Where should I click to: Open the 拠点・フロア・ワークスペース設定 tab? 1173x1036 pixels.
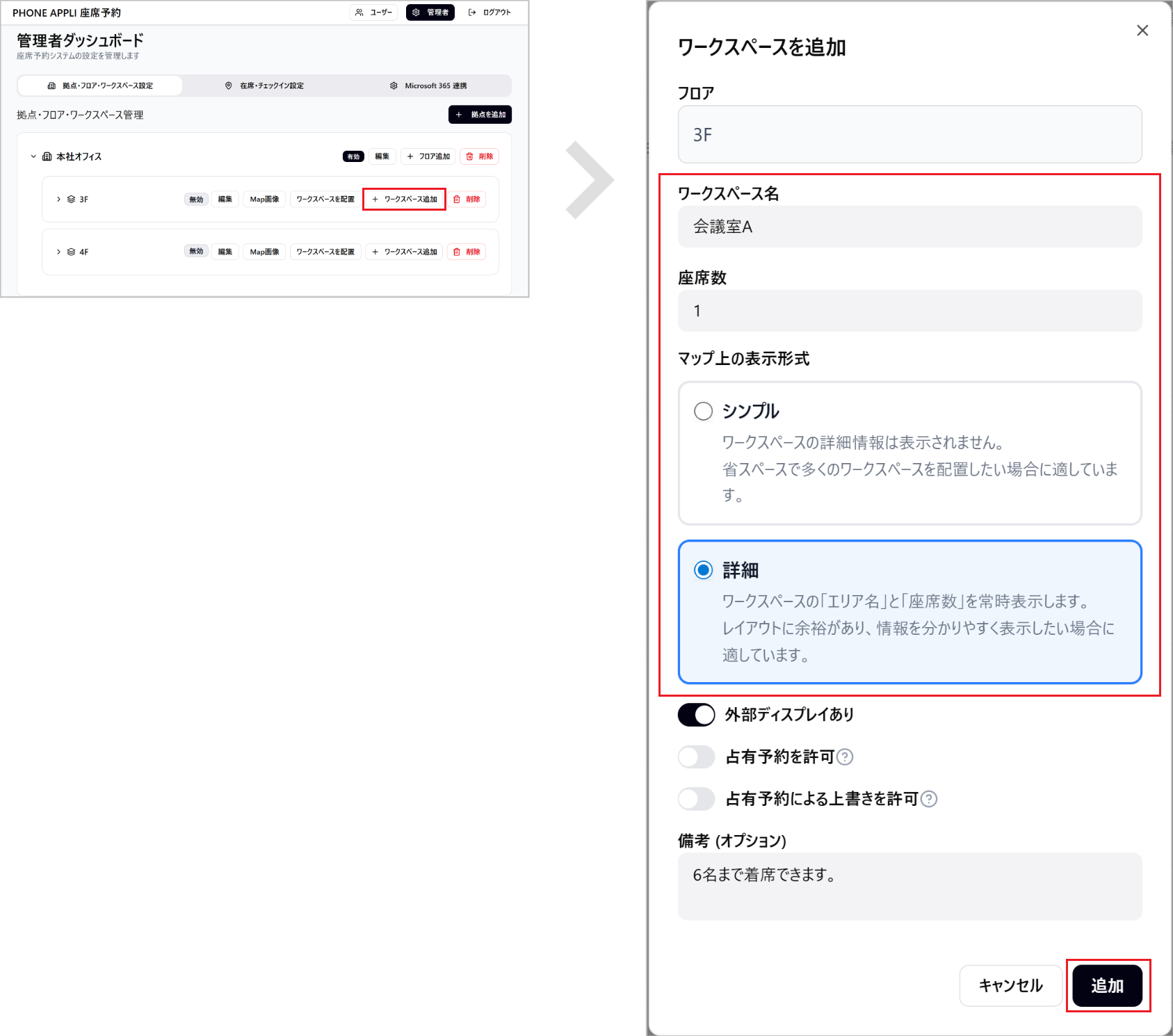click(x=100, y=86)
